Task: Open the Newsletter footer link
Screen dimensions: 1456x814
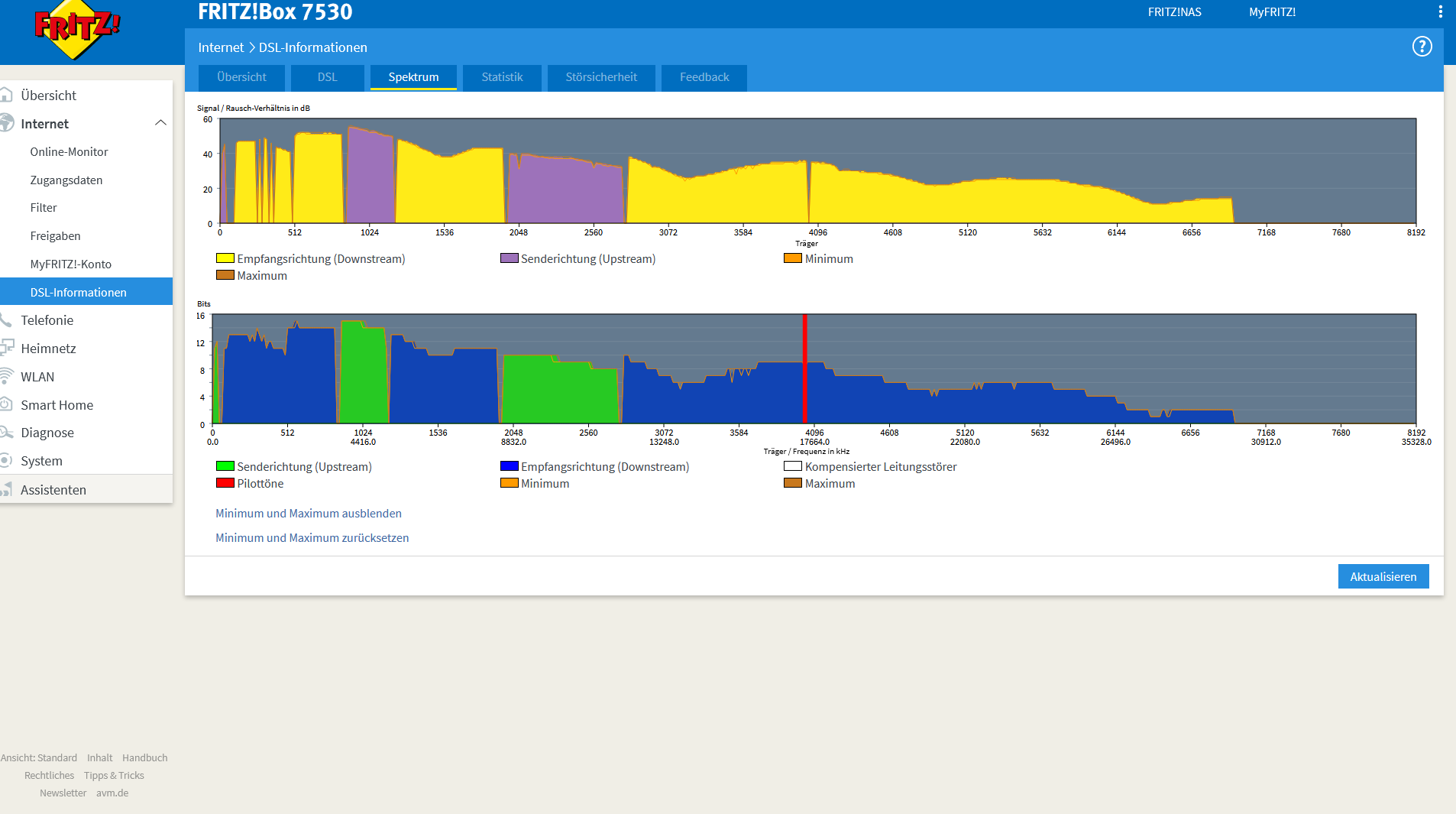Action: 63,793
